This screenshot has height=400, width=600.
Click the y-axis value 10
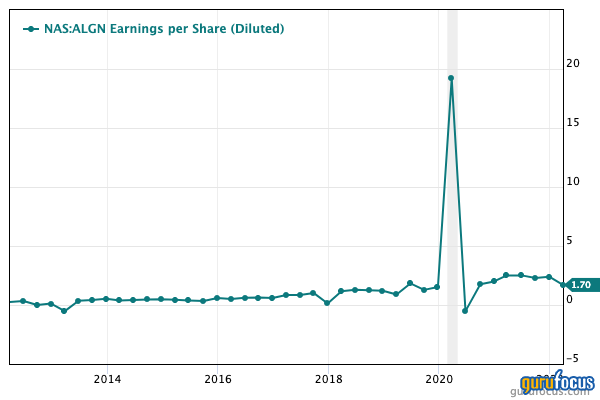[573, 181]
